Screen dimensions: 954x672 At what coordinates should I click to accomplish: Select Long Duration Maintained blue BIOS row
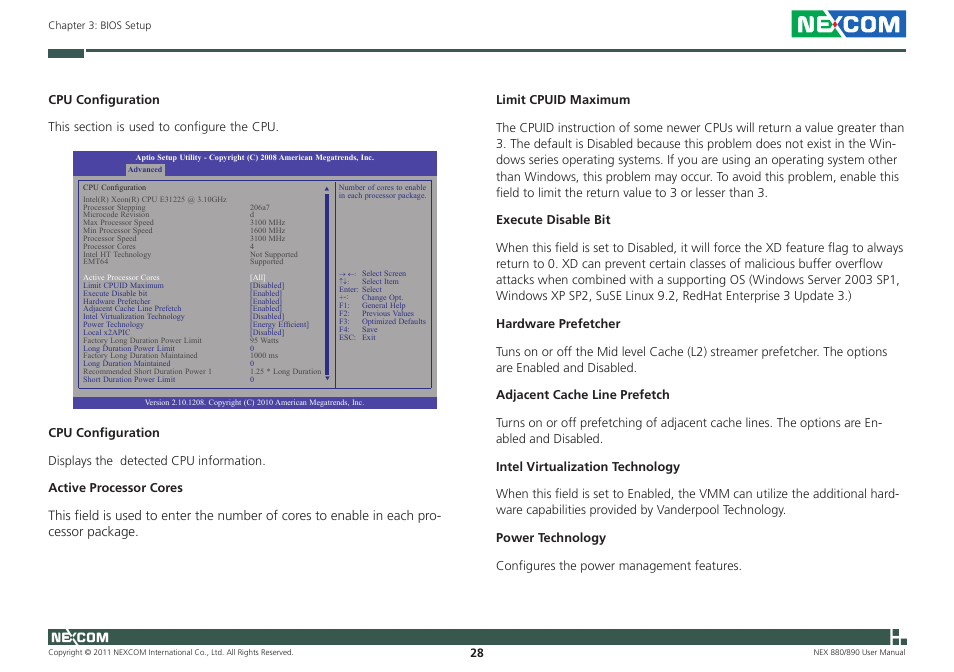[169, 364]
